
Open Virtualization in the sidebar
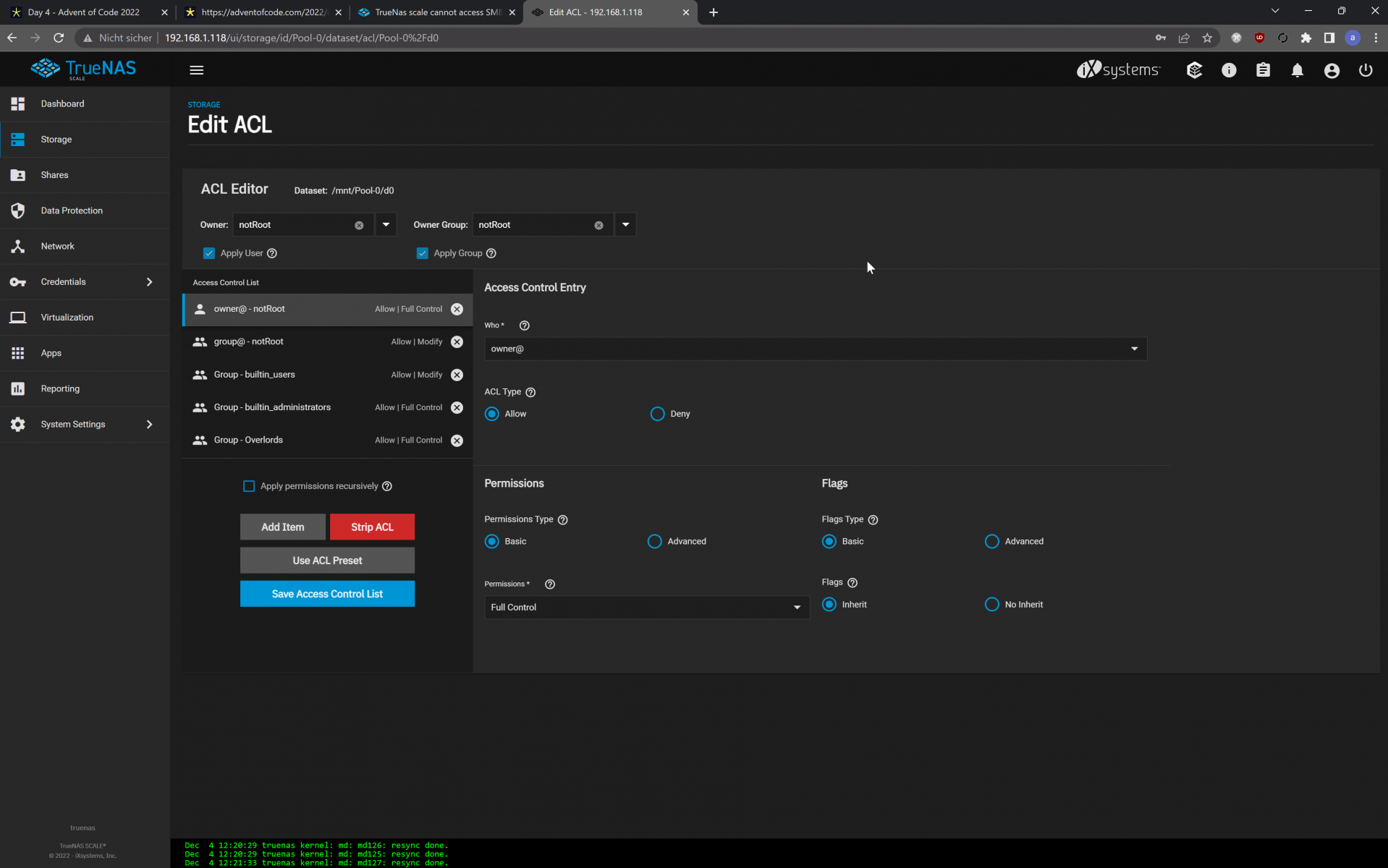click(85, 318)
